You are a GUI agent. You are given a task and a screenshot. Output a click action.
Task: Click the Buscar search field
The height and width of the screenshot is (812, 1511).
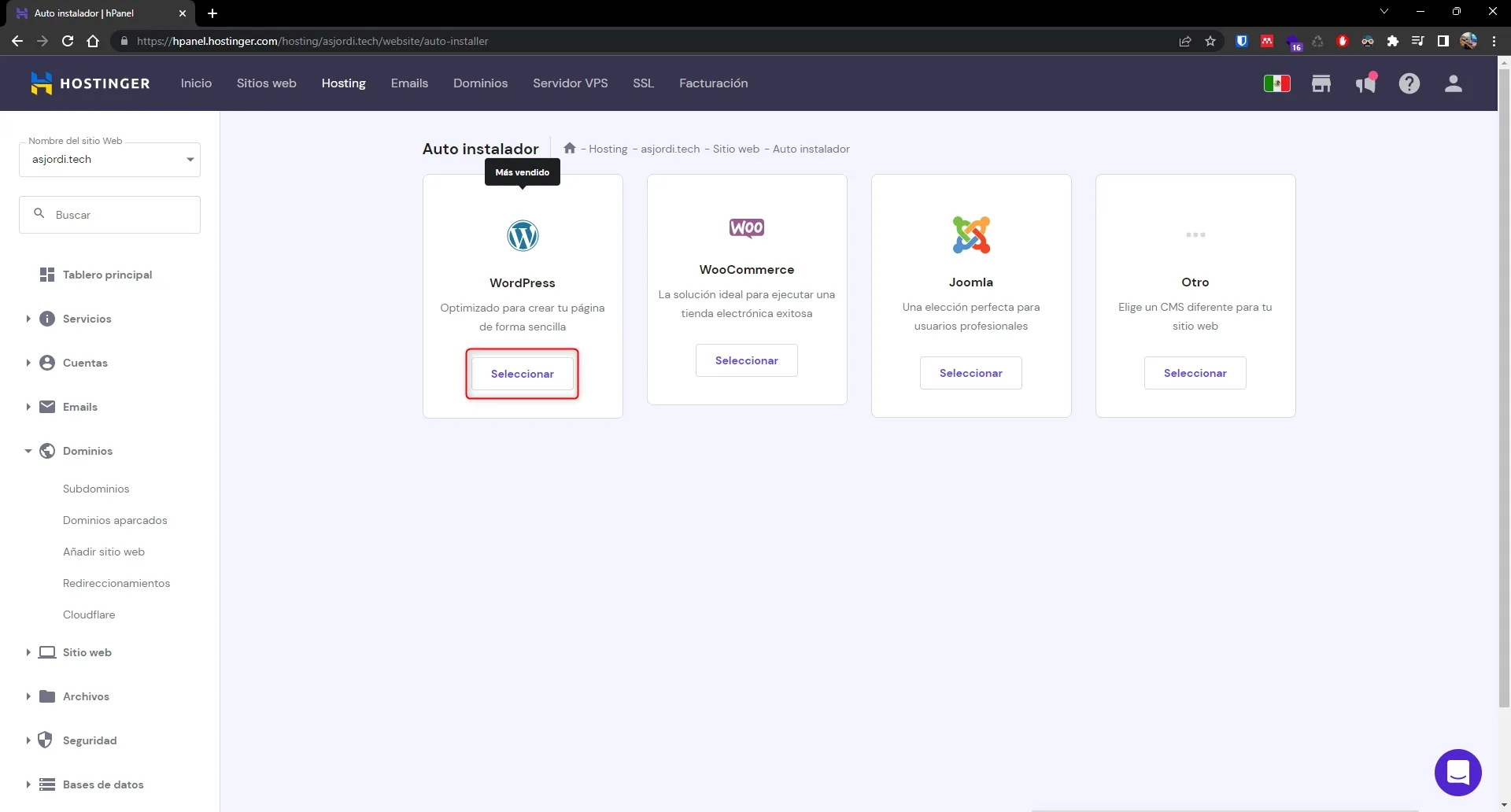point(109,215)
